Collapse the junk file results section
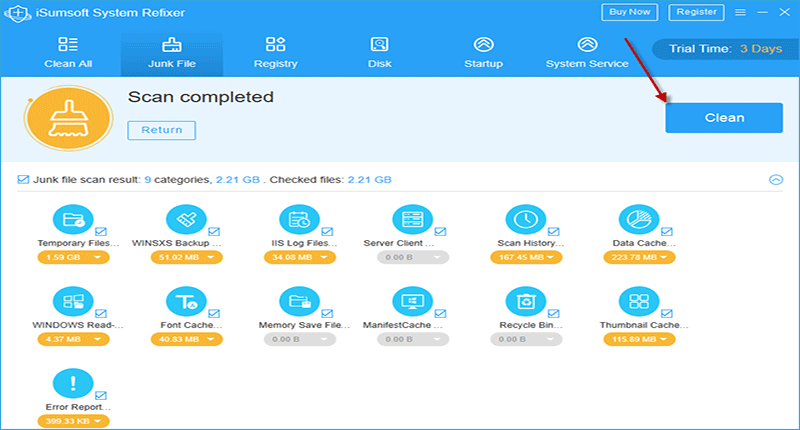 pos(776,180)
